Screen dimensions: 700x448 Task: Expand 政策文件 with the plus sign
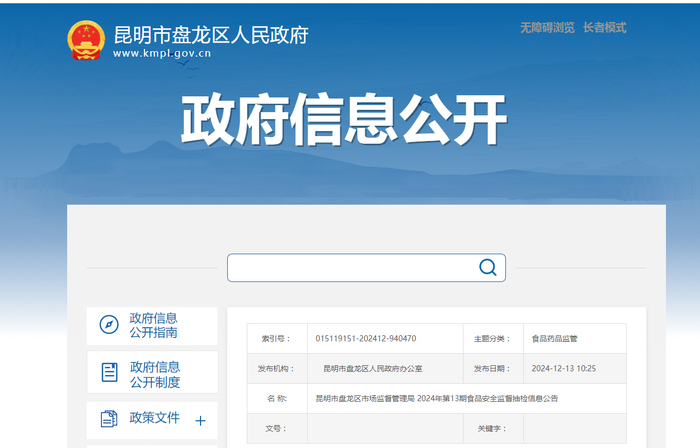(x=200, y=420)
